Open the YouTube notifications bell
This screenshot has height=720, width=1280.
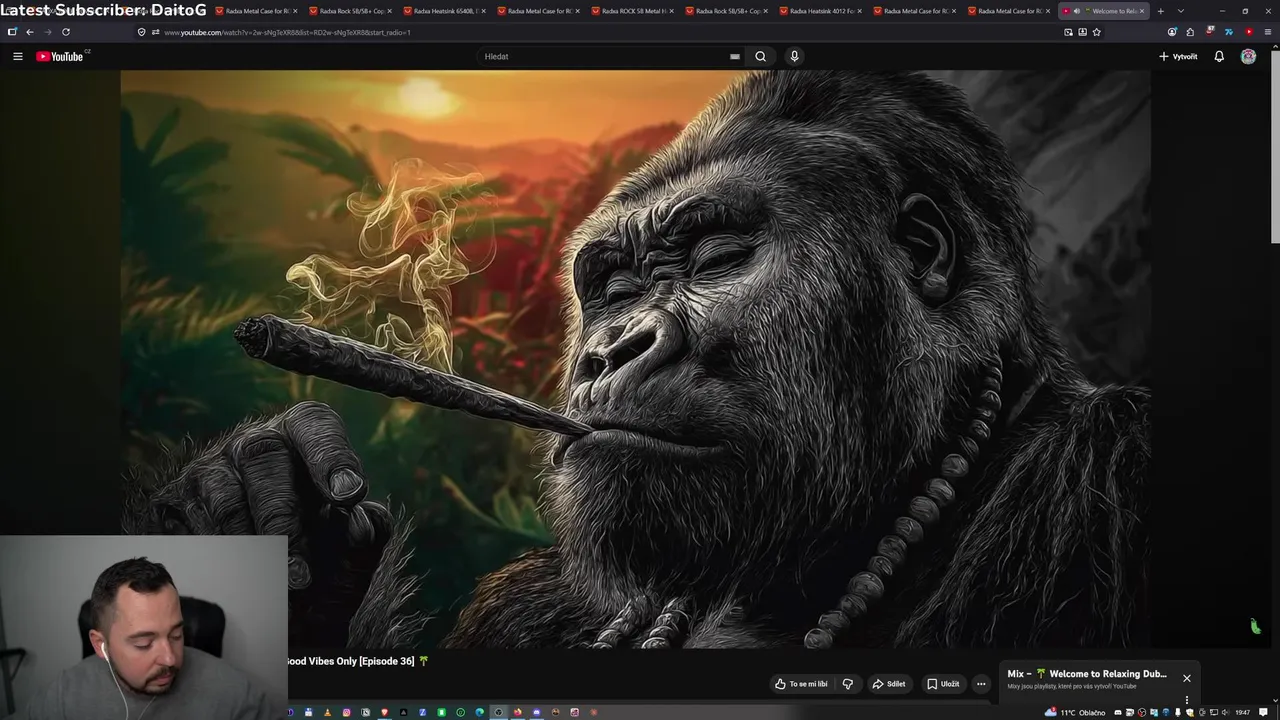(x=1219, y=56)
